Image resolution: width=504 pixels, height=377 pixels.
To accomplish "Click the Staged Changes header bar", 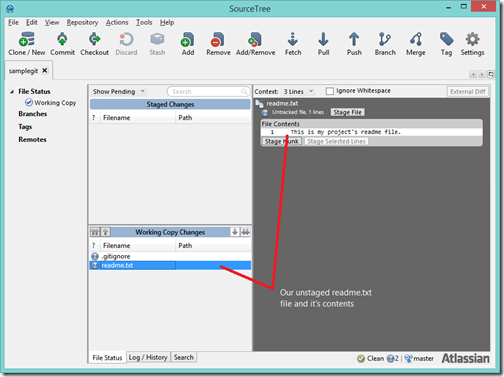I will pos(170,104).
